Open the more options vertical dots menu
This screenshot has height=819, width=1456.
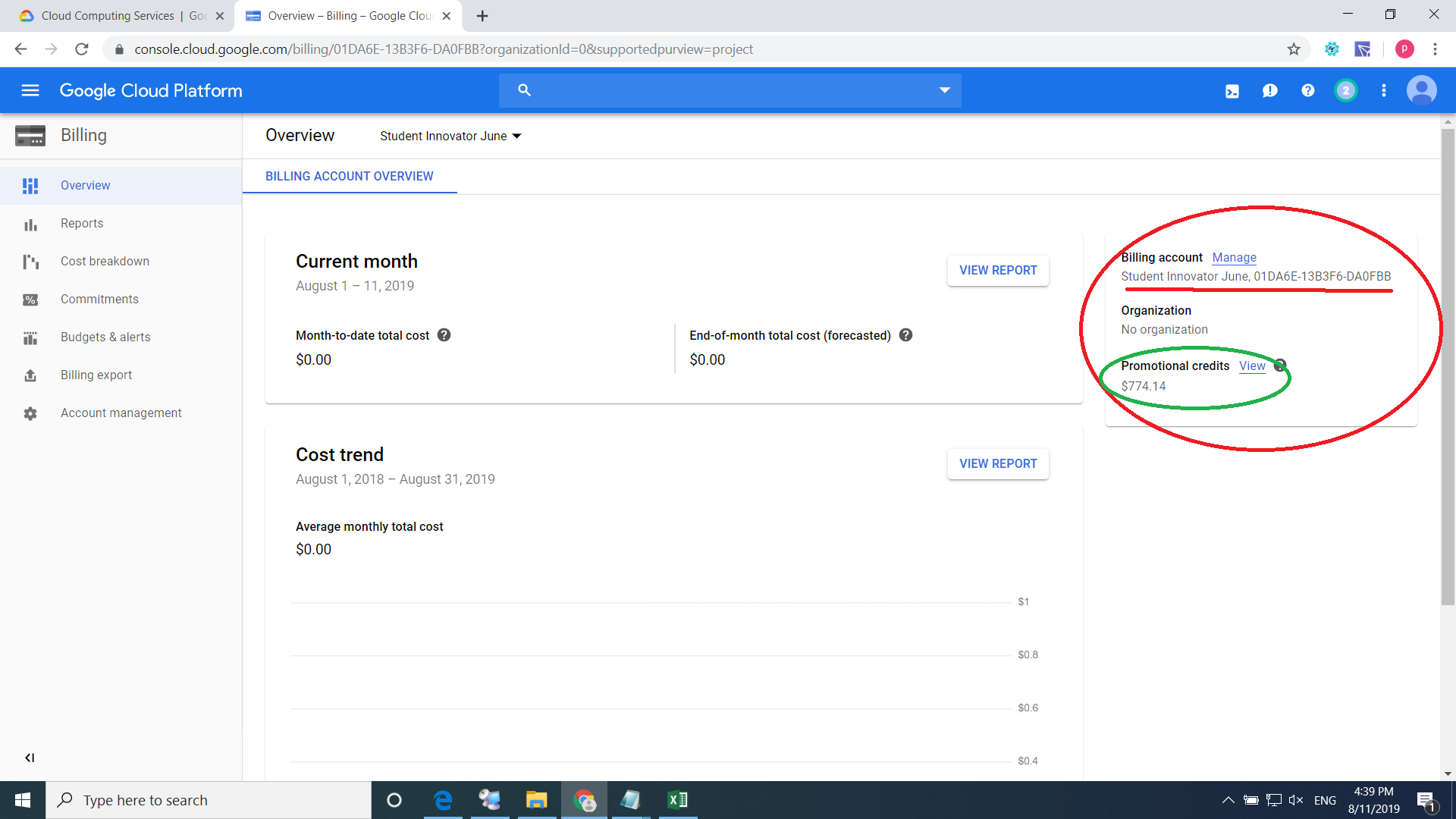point(1384,91)
